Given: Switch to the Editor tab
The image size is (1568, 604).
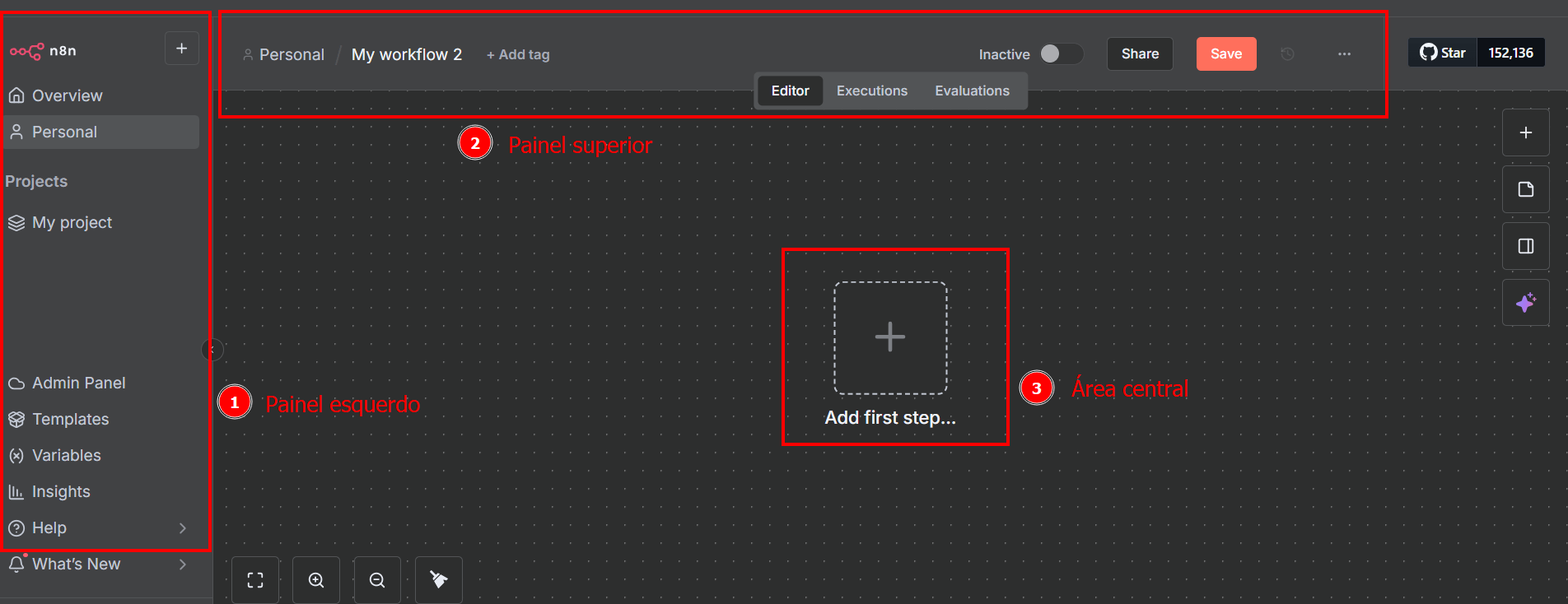Looking at the screenshot, I should (790, 91).
